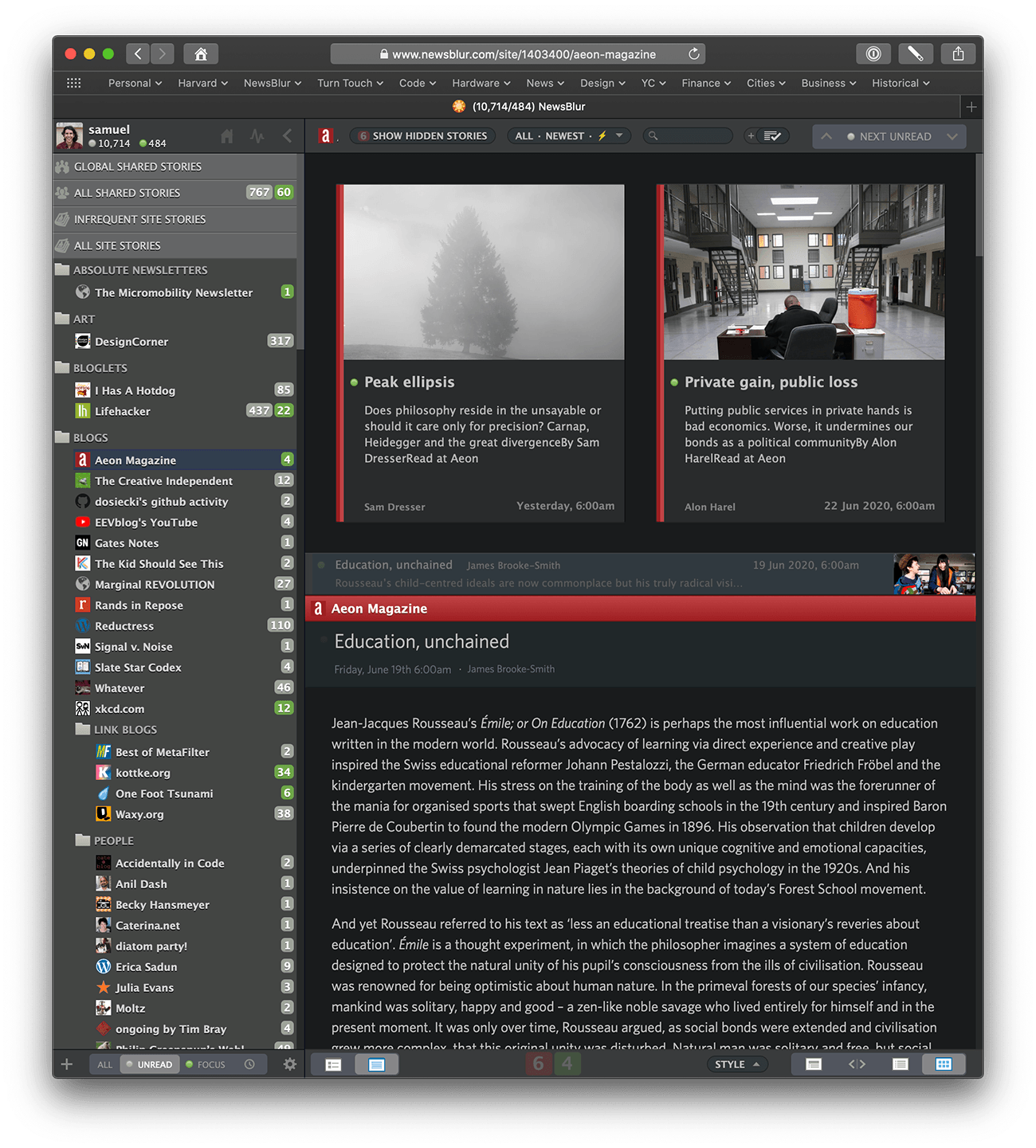
Task: Select the grid view icon in bottom right
Action: 944,1064
